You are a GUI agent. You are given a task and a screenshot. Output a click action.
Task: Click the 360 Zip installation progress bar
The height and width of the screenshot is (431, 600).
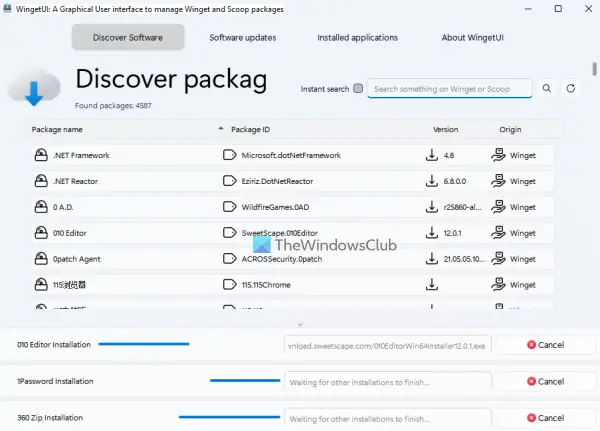pyautogui.click(x=230, y=417)
